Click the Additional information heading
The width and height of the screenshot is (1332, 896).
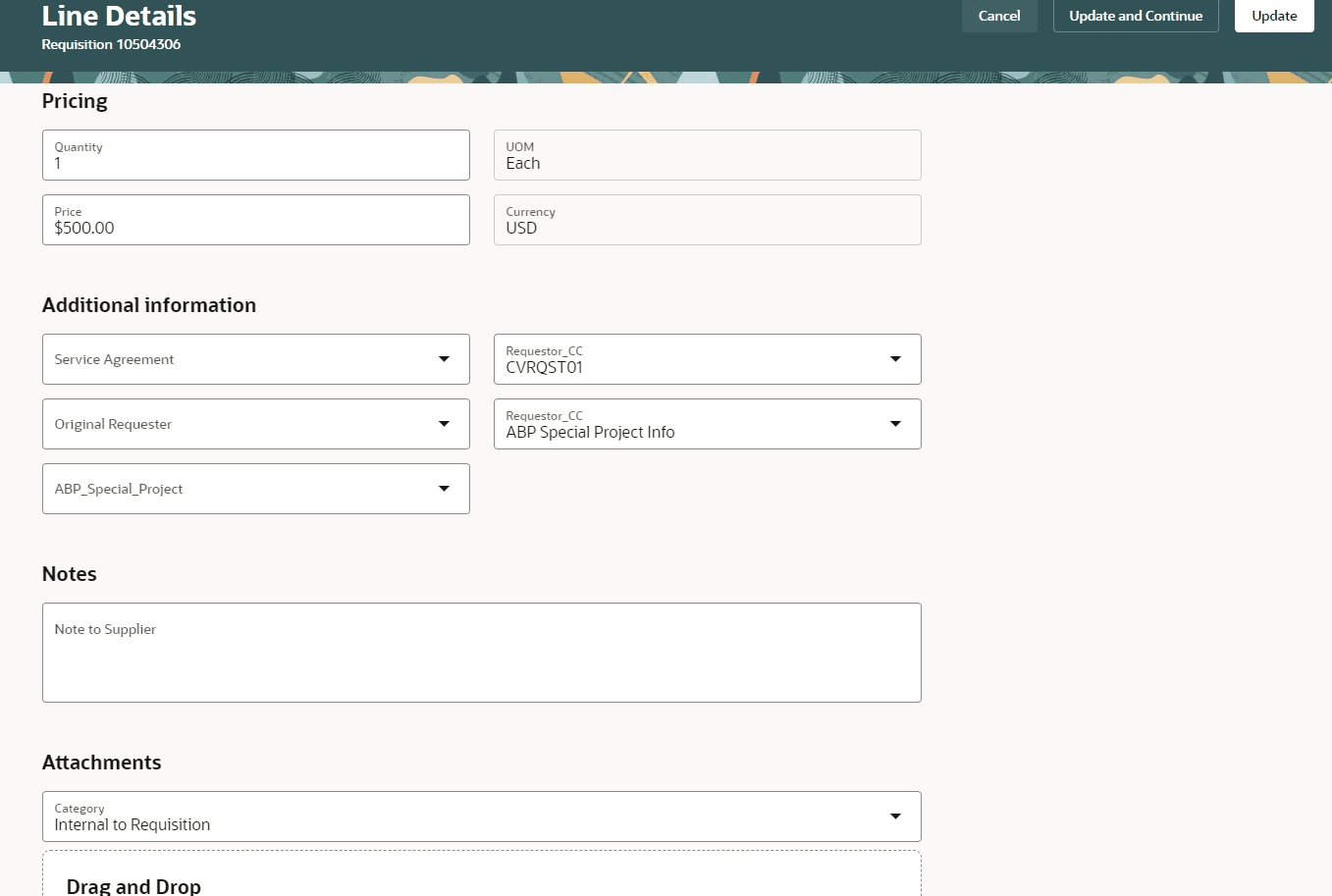click(149, 305)
